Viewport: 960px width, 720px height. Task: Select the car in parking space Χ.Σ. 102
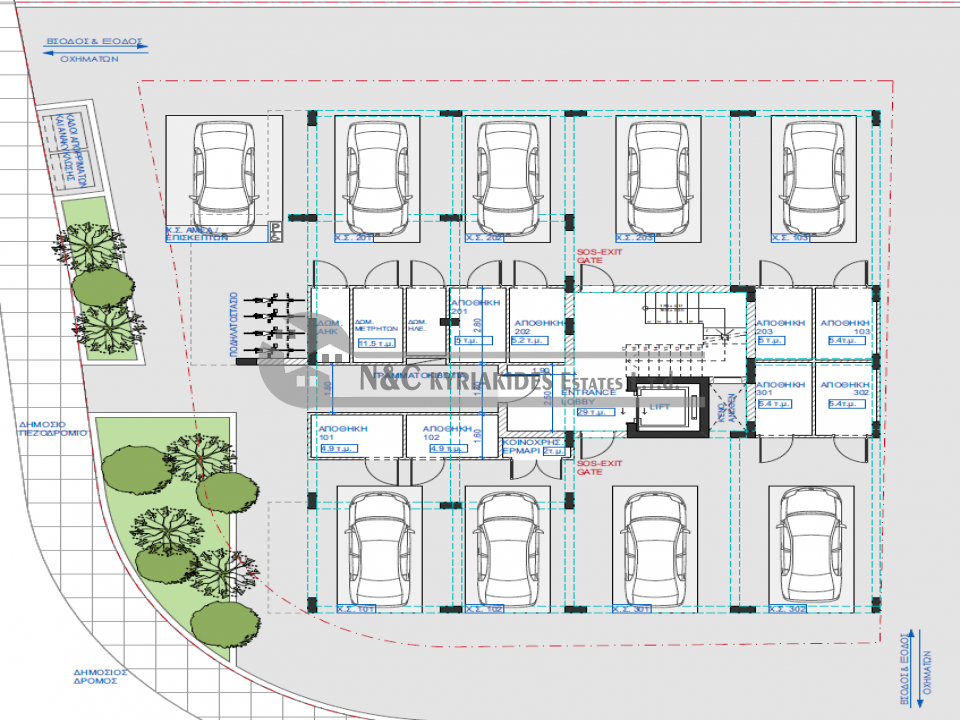[508, 549]
